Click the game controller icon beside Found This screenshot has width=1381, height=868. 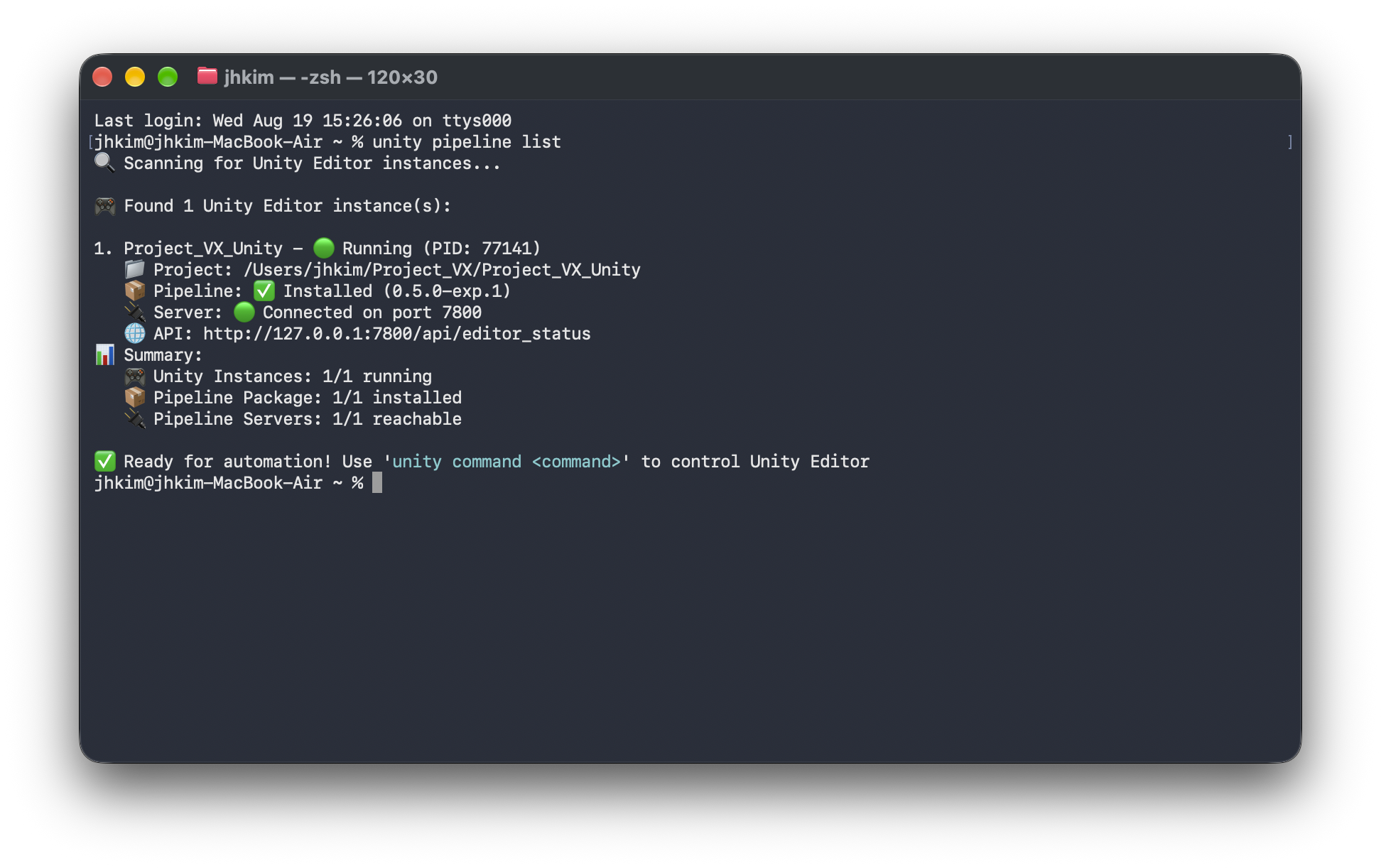(x=104, y=206)
